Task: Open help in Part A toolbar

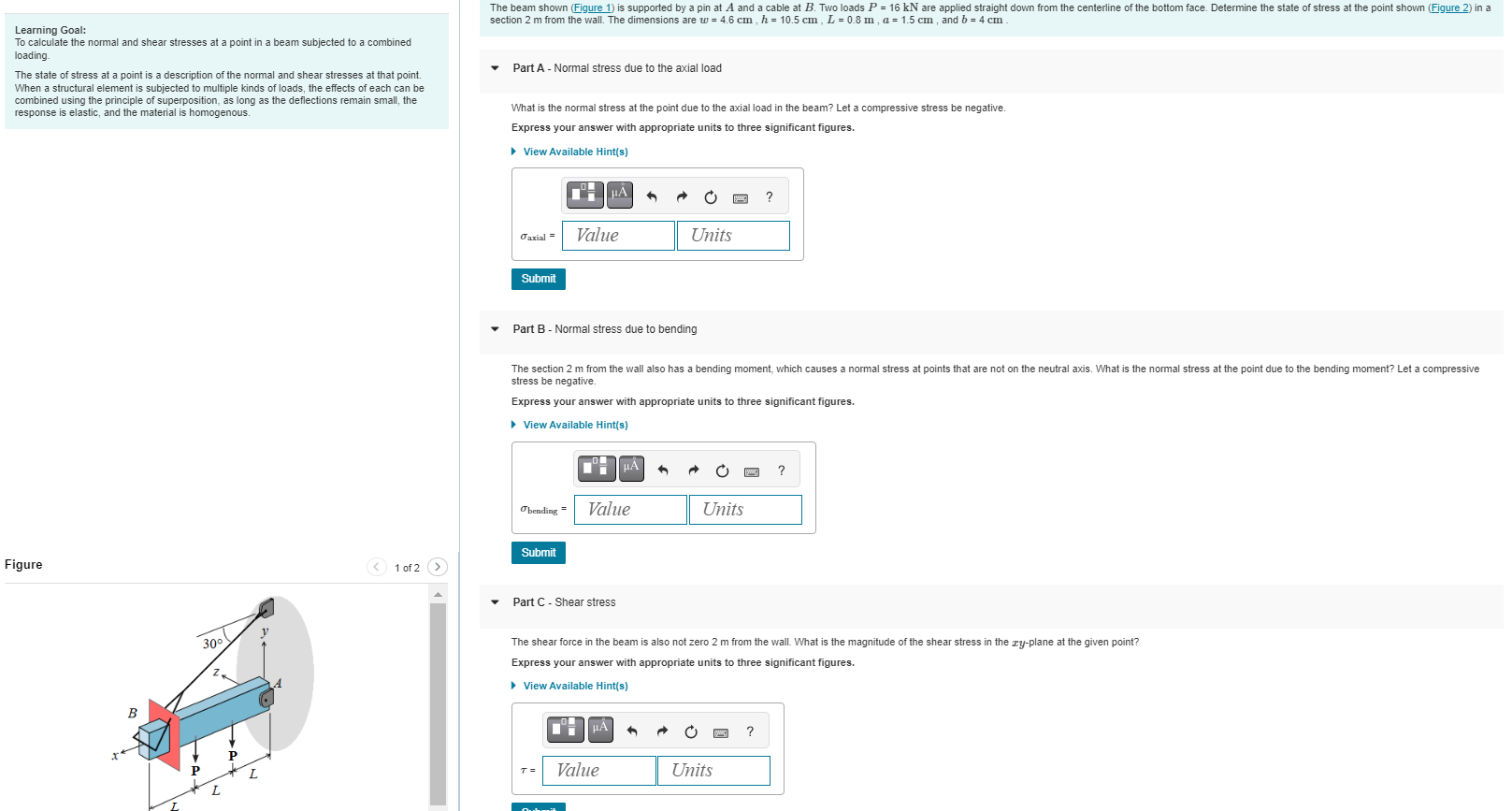Action: click(x=770, y=196)
